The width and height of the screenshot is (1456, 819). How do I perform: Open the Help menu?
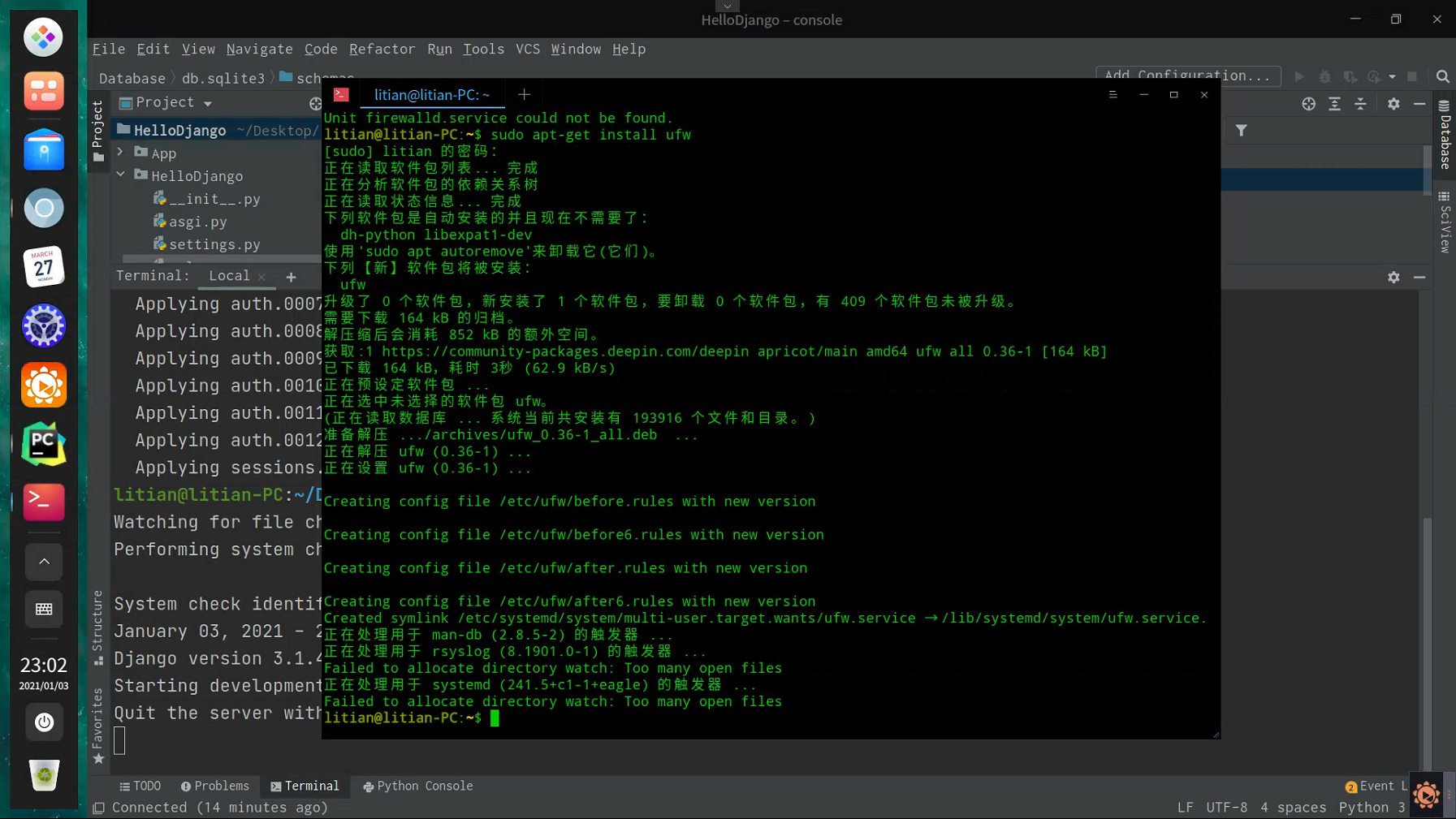point(629,50)
